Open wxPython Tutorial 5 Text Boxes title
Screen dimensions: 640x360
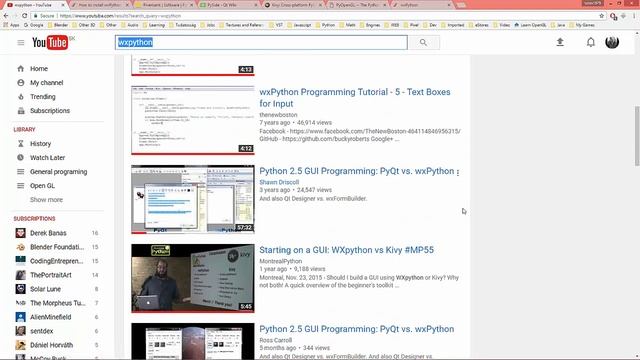point(355,98)
